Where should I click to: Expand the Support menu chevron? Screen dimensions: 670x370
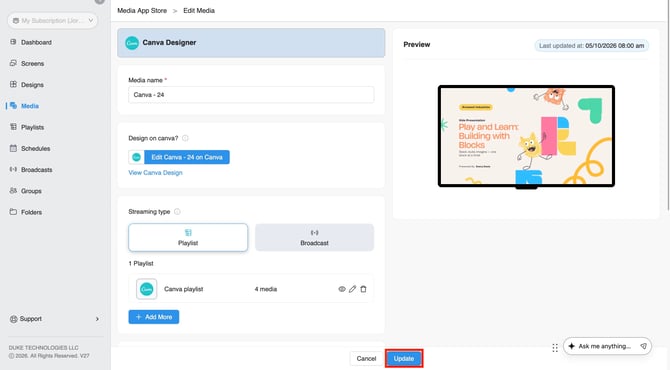[97, 319]
